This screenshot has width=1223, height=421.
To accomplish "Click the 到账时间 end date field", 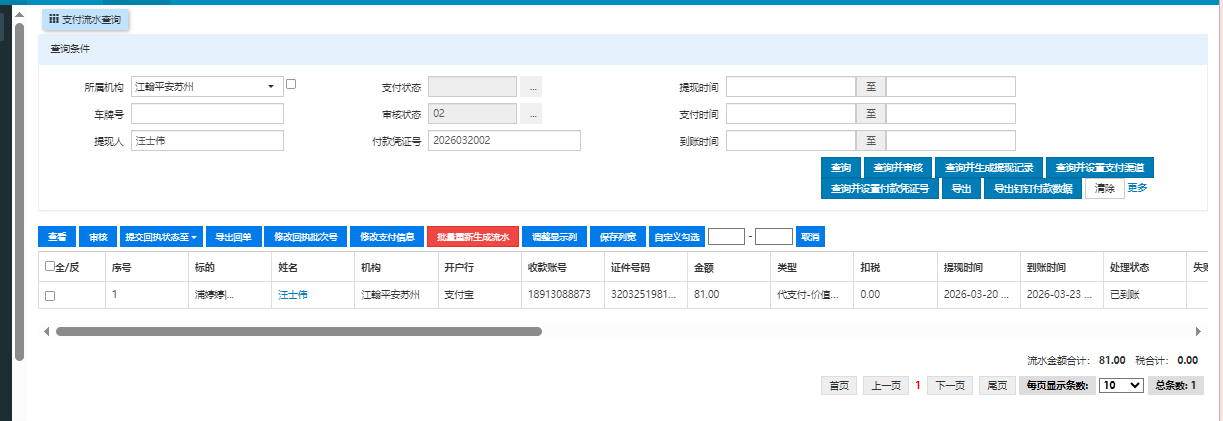I will click(950, 141).
